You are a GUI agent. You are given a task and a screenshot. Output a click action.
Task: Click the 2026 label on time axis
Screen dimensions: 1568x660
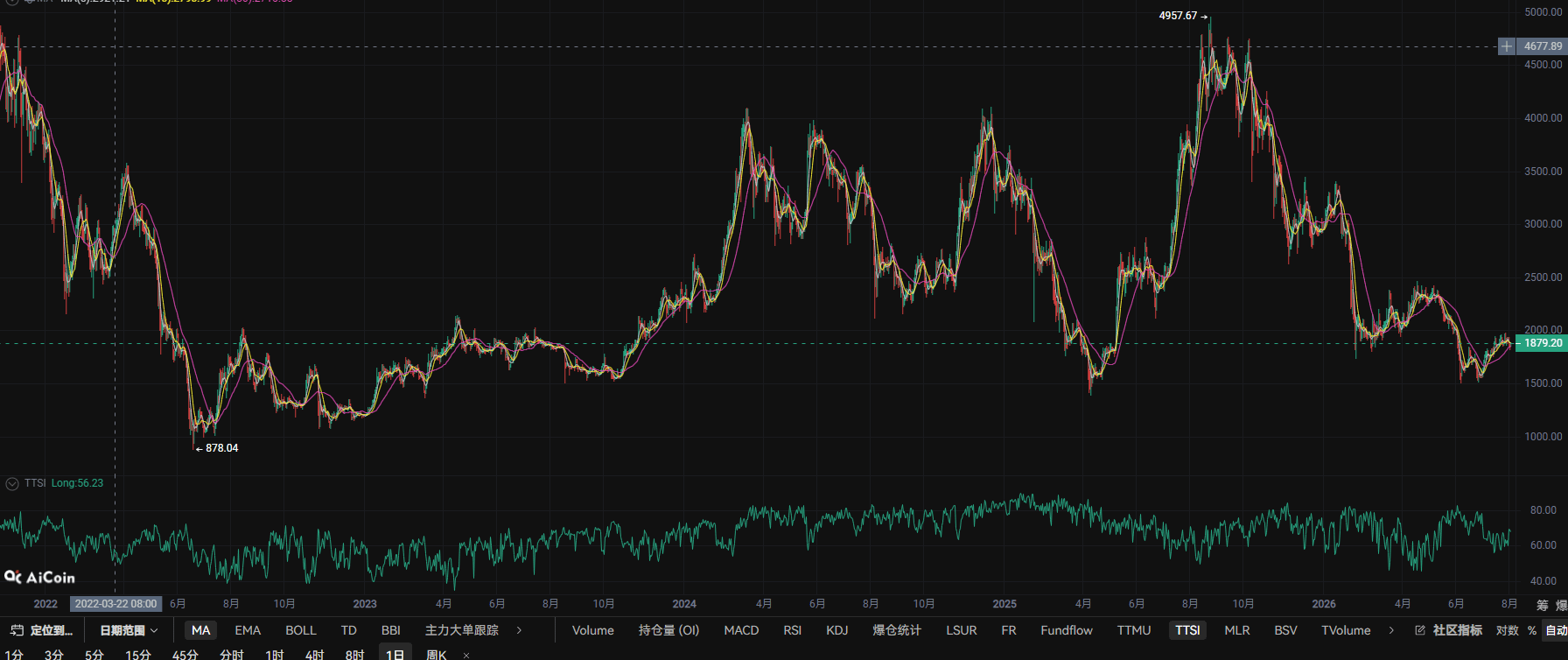1324,604
